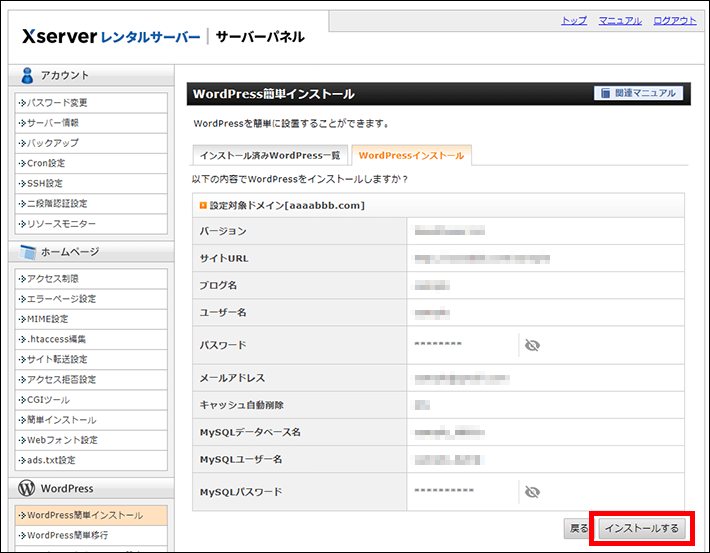Click the 戻る button

click(x=578, y=528)
